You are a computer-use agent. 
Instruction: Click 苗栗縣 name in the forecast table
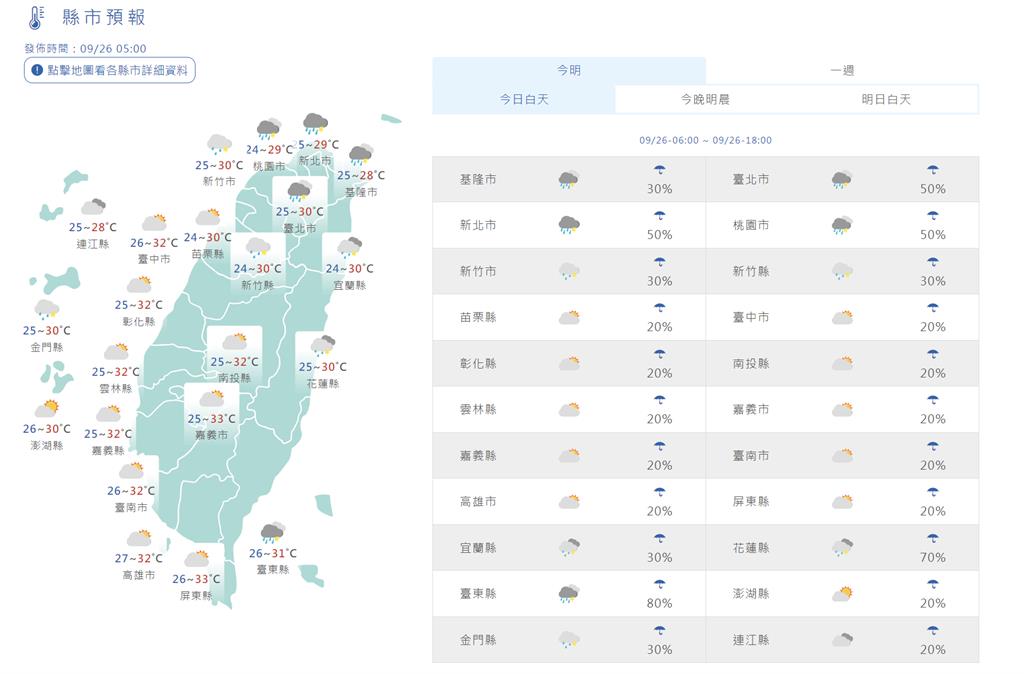coord(478,317)
